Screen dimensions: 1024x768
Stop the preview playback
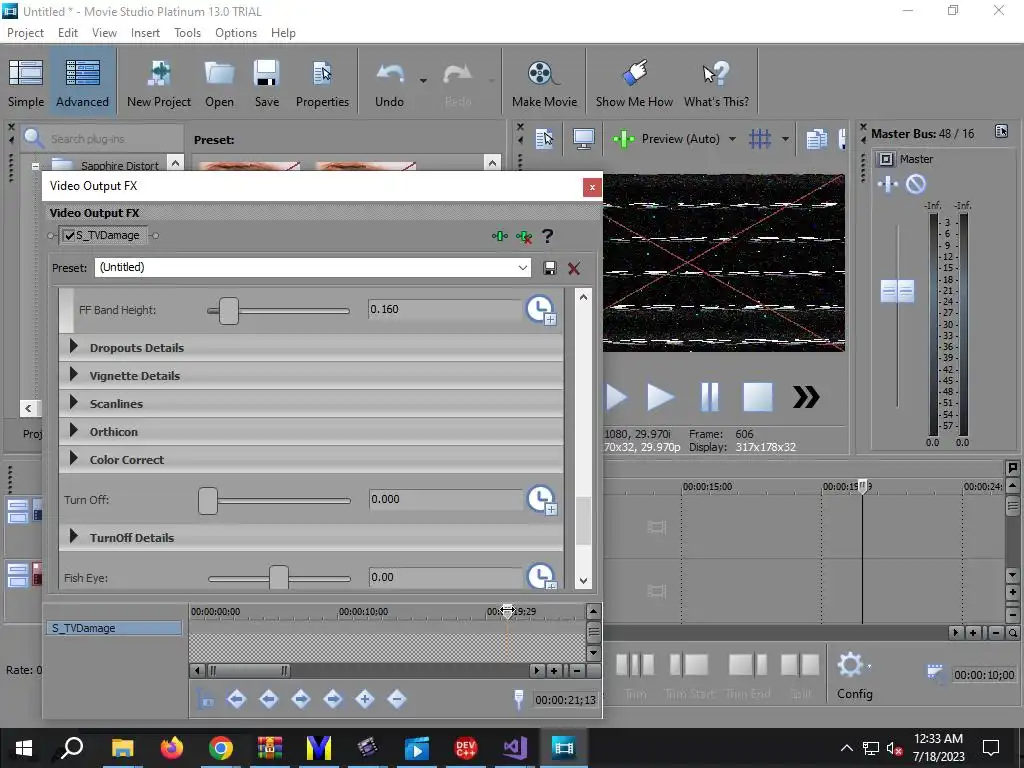click(758, 397)
